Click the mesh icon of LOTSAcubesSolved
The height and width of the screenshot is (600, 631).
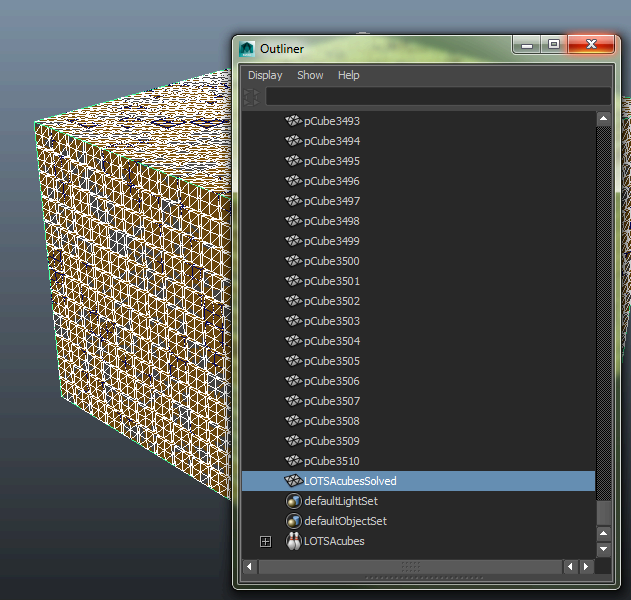294,480
